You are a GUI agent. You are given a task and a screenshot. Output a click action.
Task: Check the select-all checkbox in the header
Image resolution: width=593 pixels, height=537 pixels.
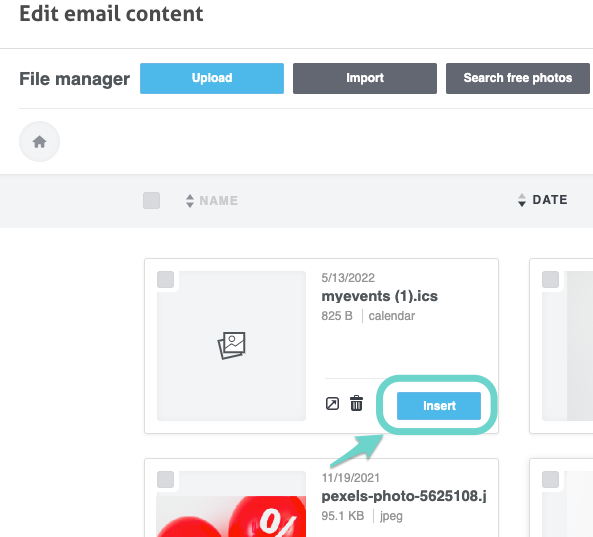coord(151,200)
